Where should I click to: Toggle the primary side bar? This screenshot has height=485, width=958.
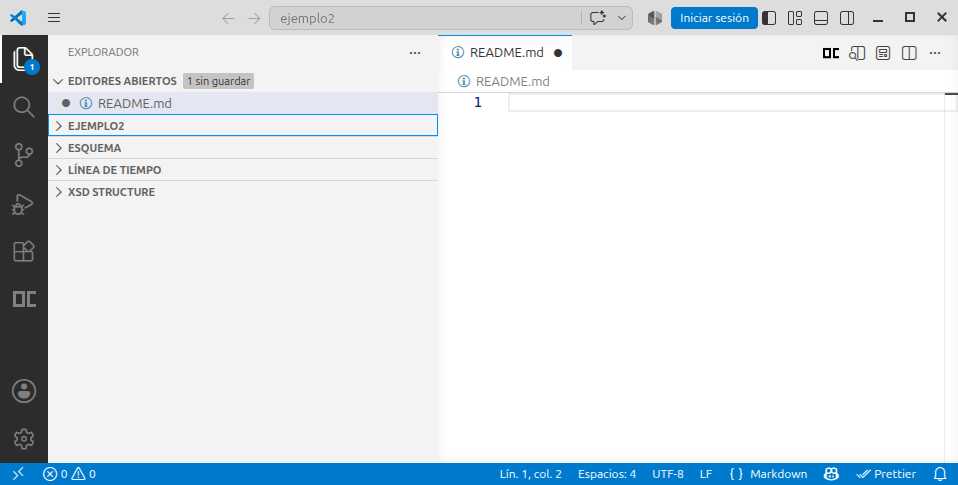pos(769,18)
